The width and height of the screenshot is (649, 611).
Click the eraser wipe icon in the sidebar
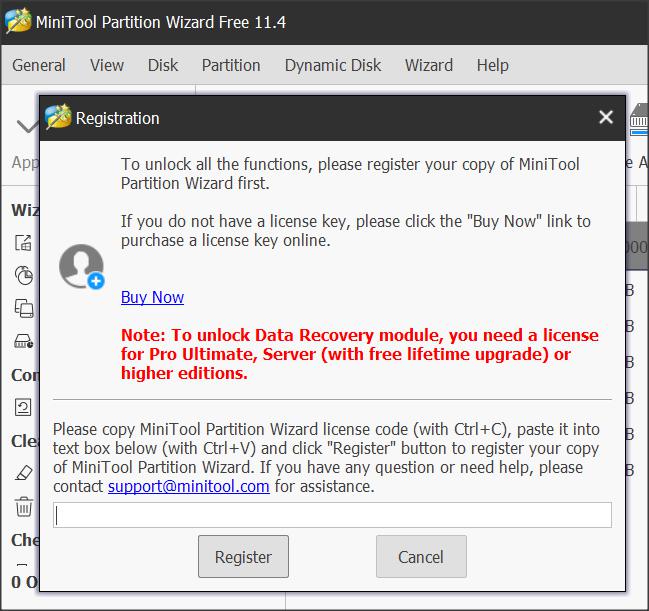[23, 473]
